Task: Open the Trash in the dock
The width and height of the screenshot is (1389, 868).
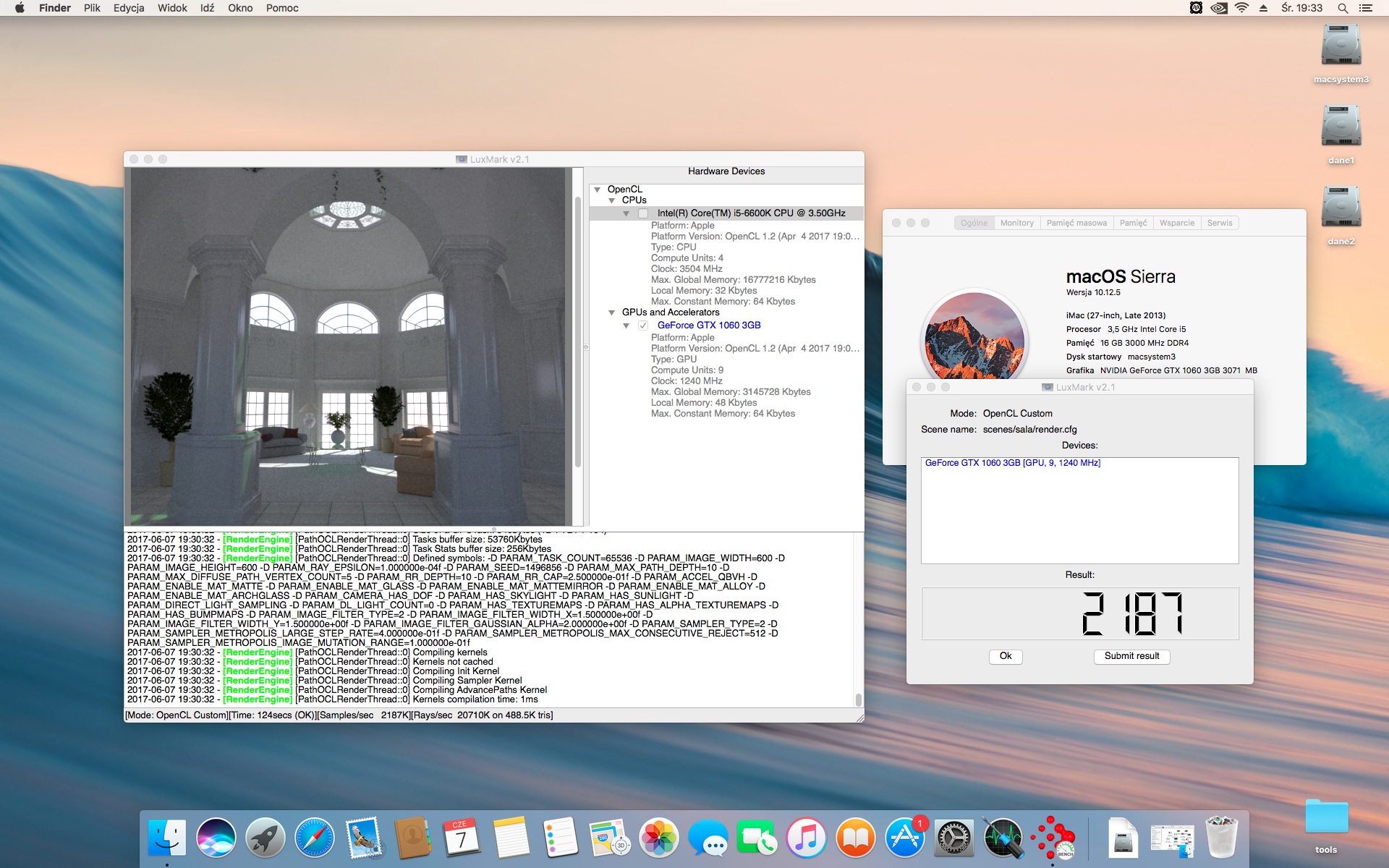Action: [x=1222, y=838]
